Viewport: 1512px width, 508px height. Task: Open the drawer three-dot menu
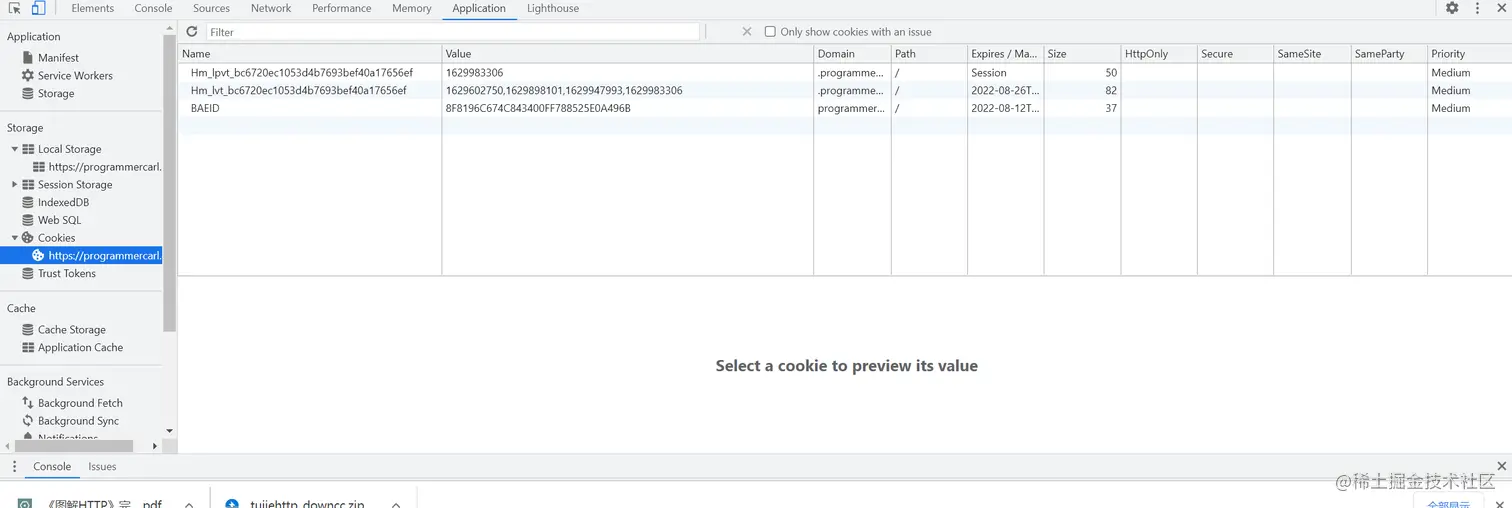coord(14,467)
